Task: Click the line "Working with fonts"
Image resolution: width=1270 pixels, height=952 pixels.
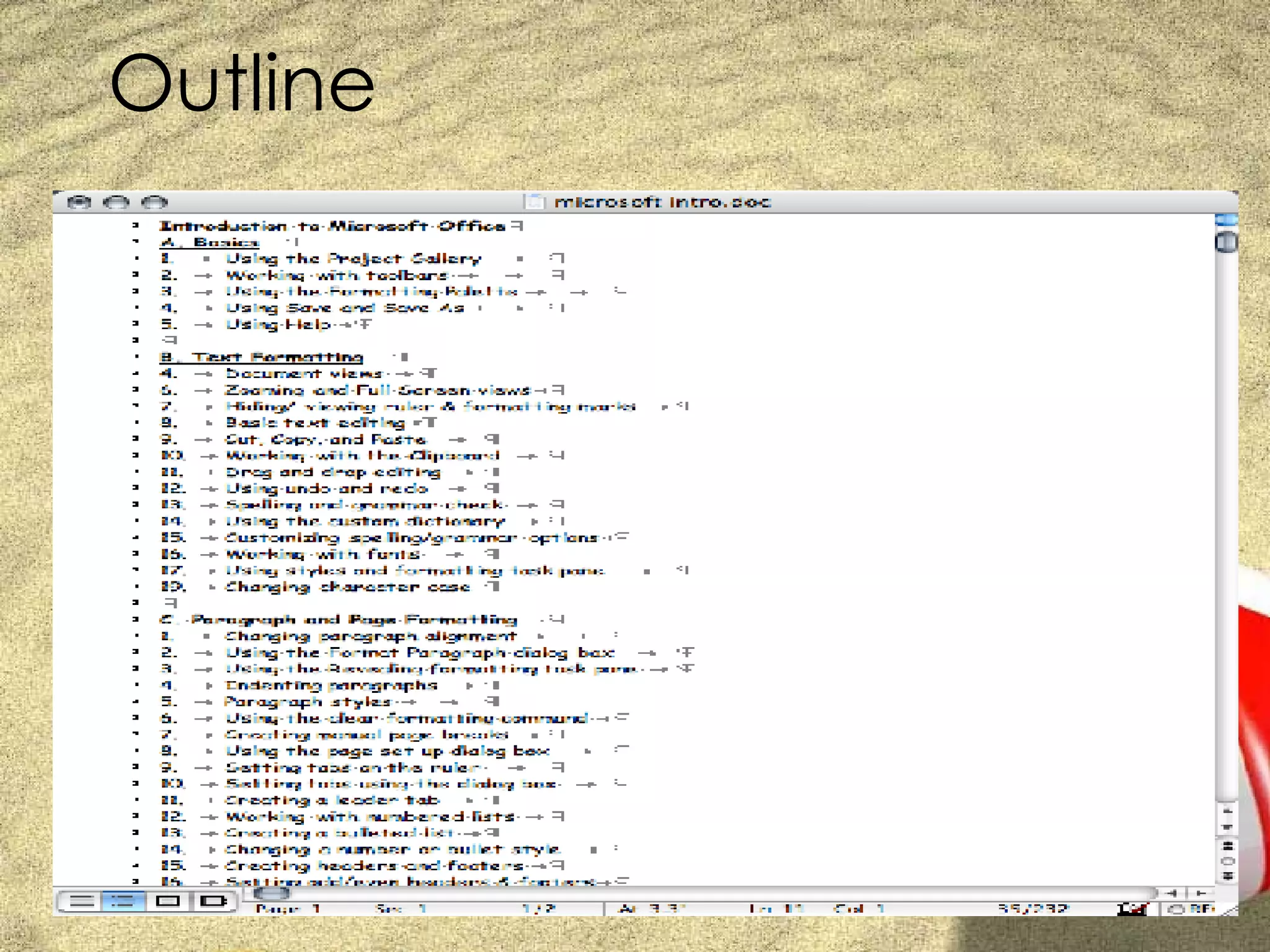Action: (322, 554)
